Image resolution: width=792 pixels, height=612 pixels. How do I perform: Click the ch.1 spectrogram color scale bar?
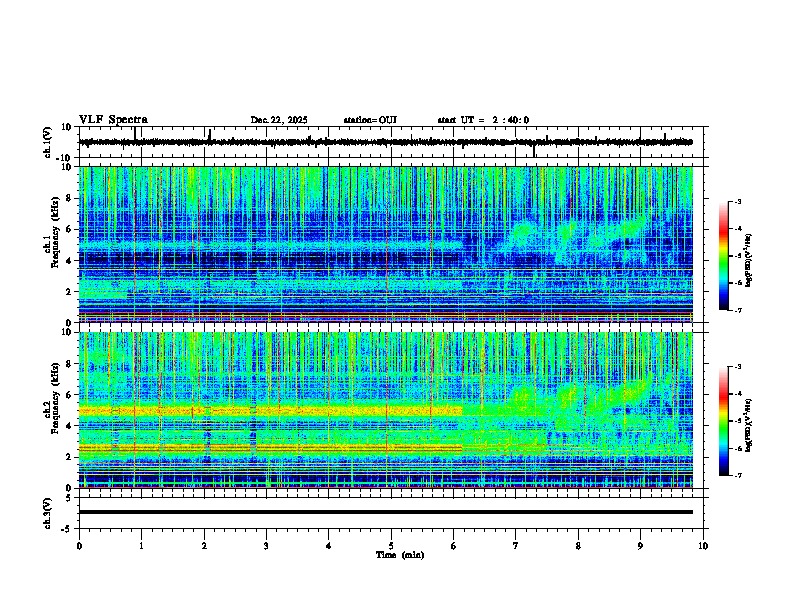pos(723,256)
